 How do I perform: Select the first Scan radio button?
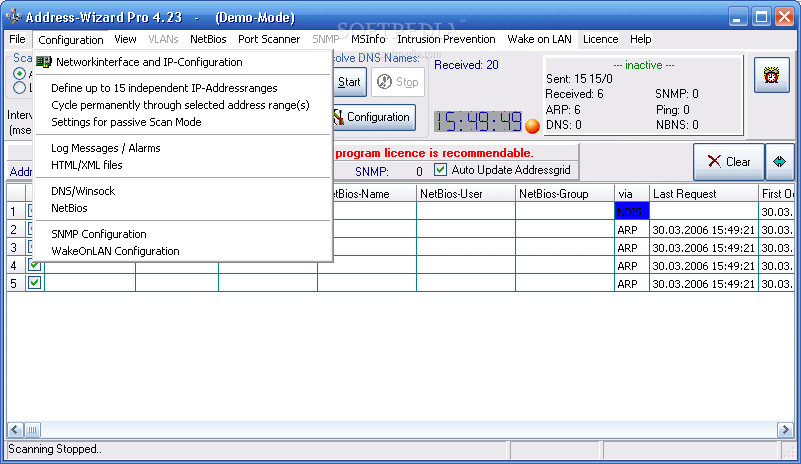pyautogui.click(x=19, y=74)
